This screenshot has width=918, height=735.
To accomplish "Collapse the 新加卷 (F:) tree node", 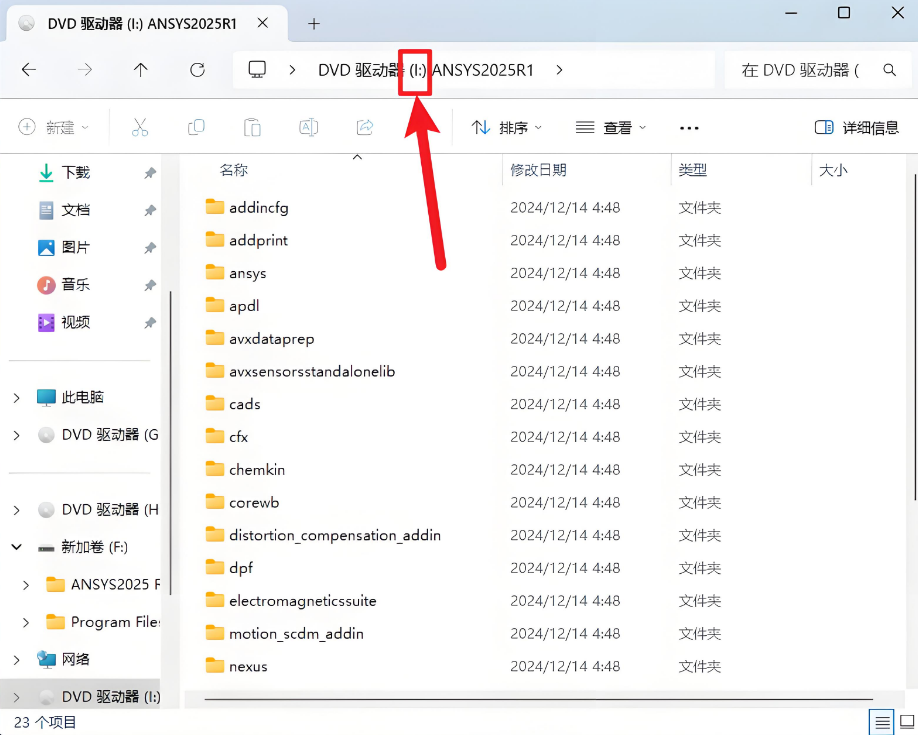I will click(x=16, y=547).
